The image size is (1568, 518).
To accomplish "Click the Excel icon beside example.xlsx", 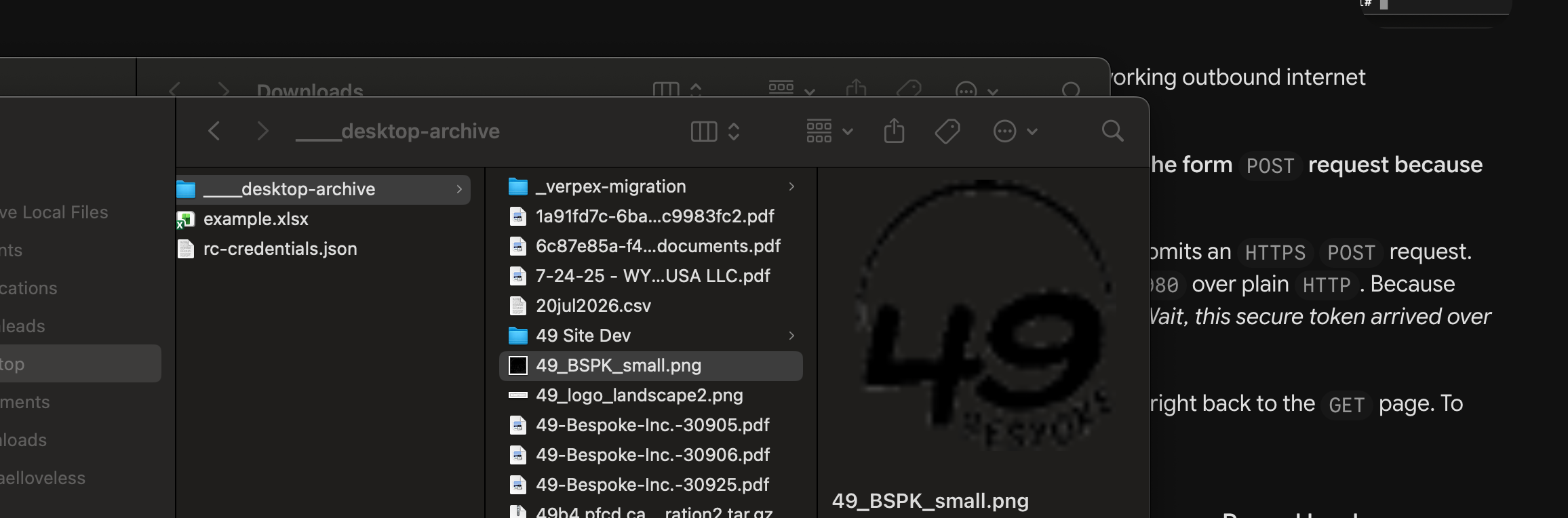I will [x=186, y=219].
